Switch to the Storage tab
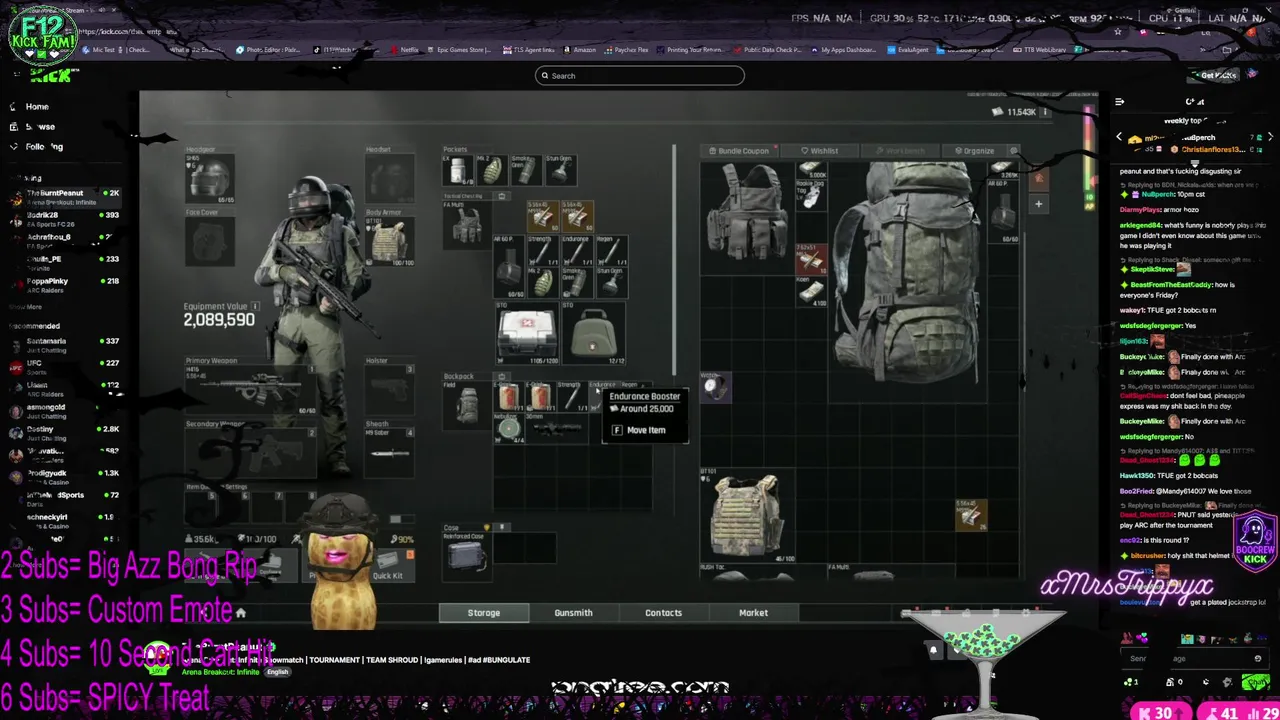The width and height of the screenshot is (1280, 720). pyautogui.click(x=484, y=613)
